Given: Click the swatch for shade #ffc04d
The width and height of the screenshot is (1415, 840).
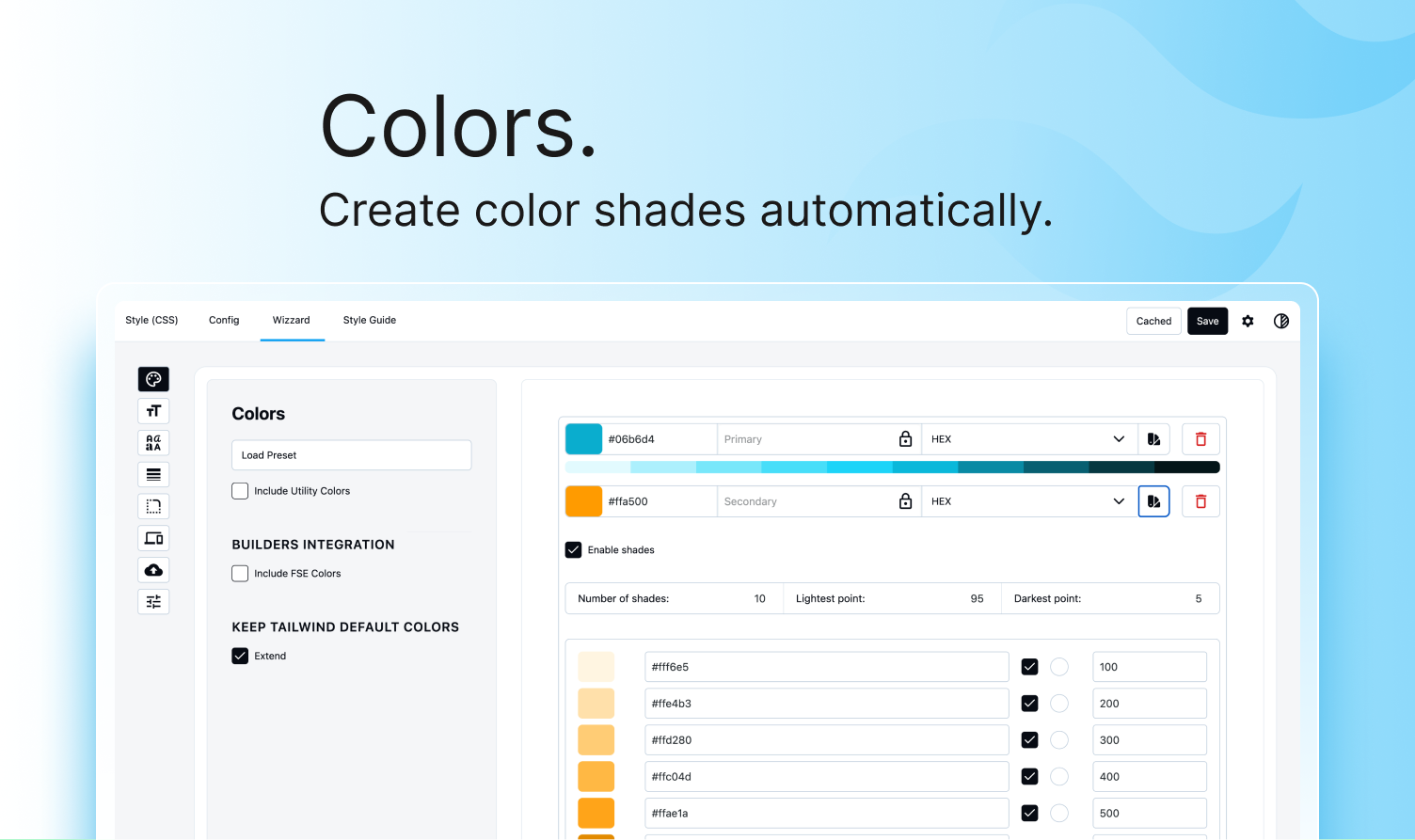Looking at the screenshot, I should [596, 777].
